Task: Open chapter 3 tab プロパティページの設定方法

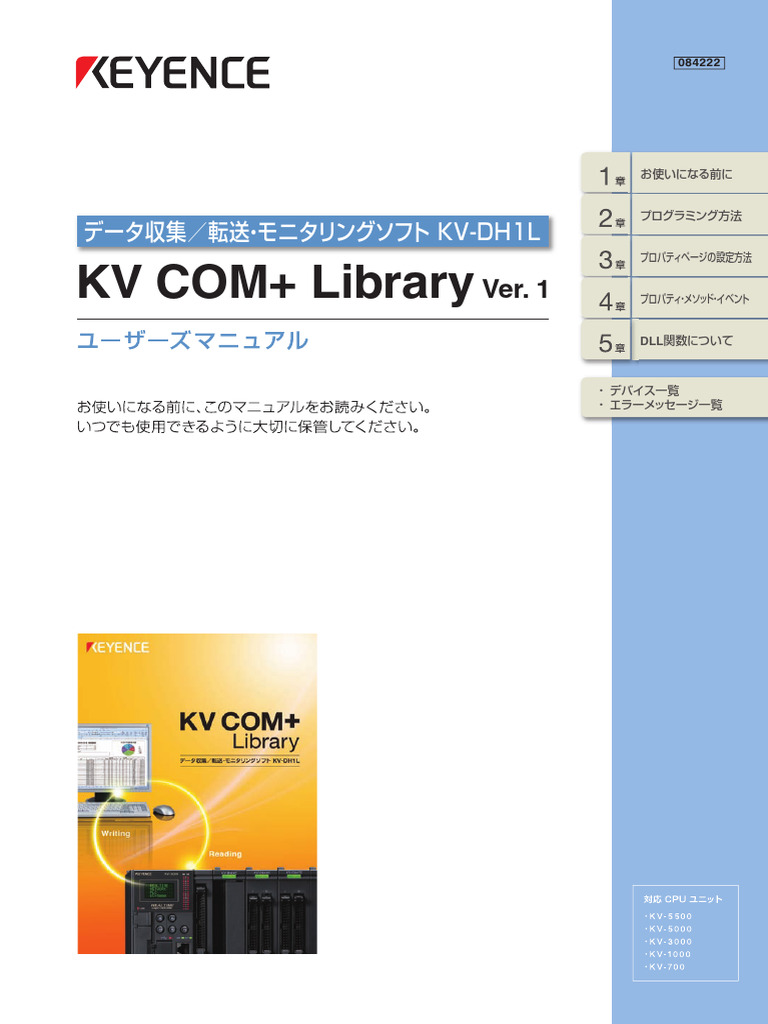Action: (x=674, y=257)
